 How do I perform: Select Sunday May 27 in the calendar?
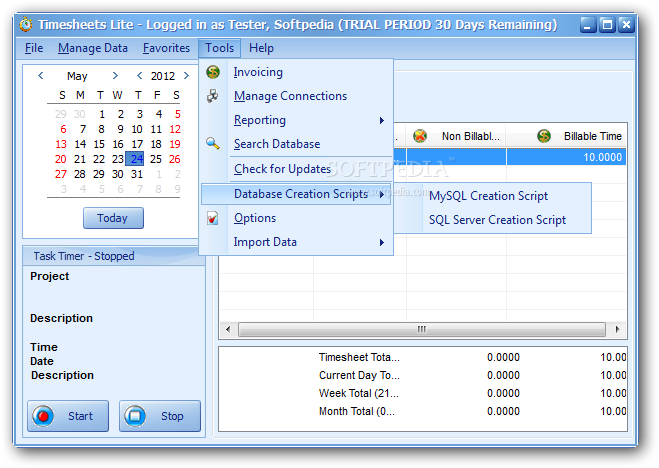pyautogui.click(x=61, y=174)
